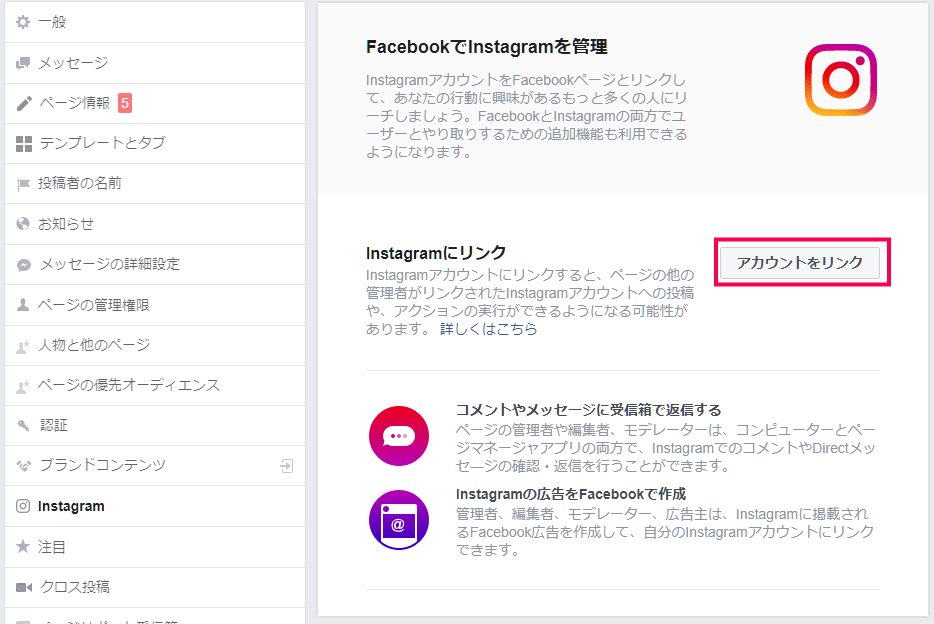Click the person icon beside ページの管理権限
The height and width of the screenshot is (624, 934).
coord(23,305)
